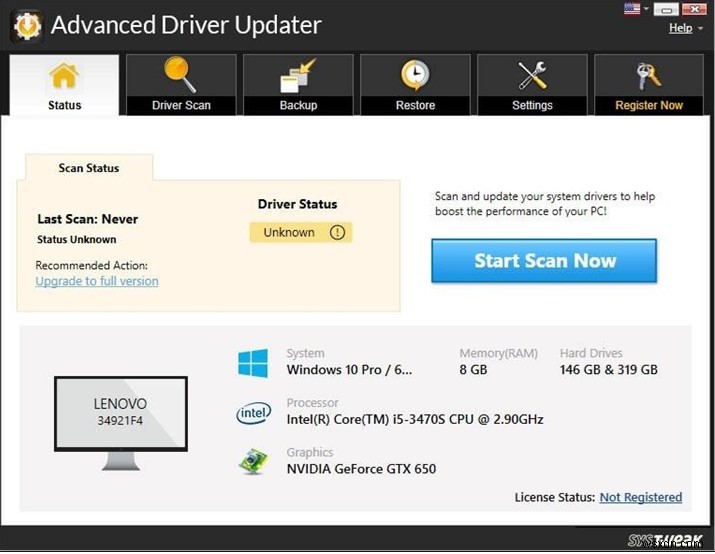
Task: Click the Not Registered license link
Action: (641, 497)
